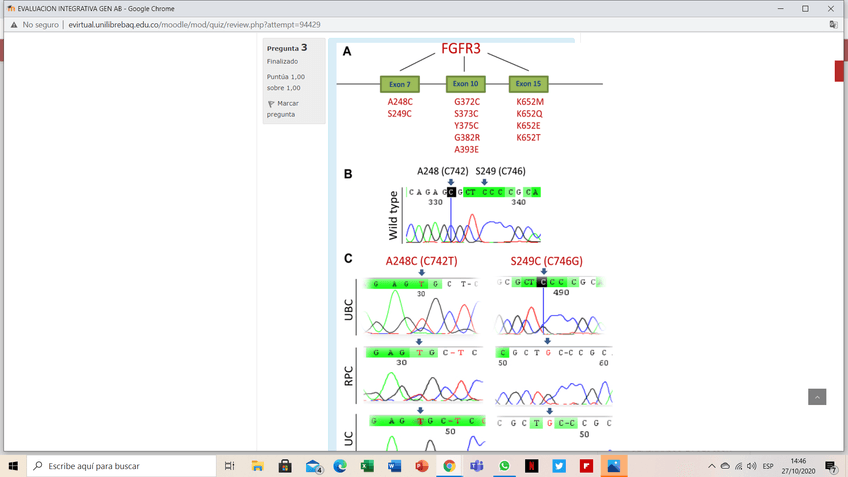
Task: Show hidden system tray icons
Action: click(x=711, y=466)
